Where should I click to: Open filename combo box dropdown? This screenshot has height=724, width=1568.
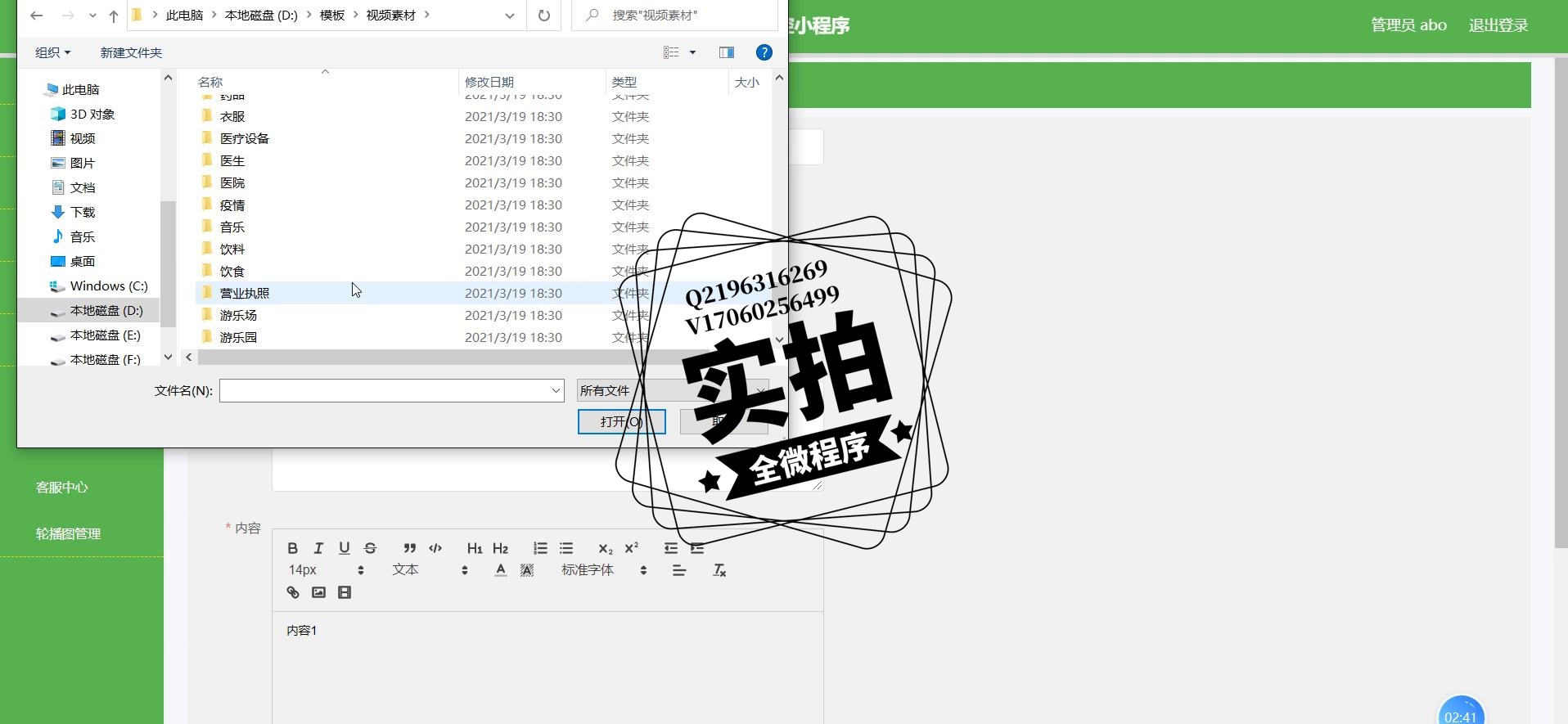(x=556, y=391)
